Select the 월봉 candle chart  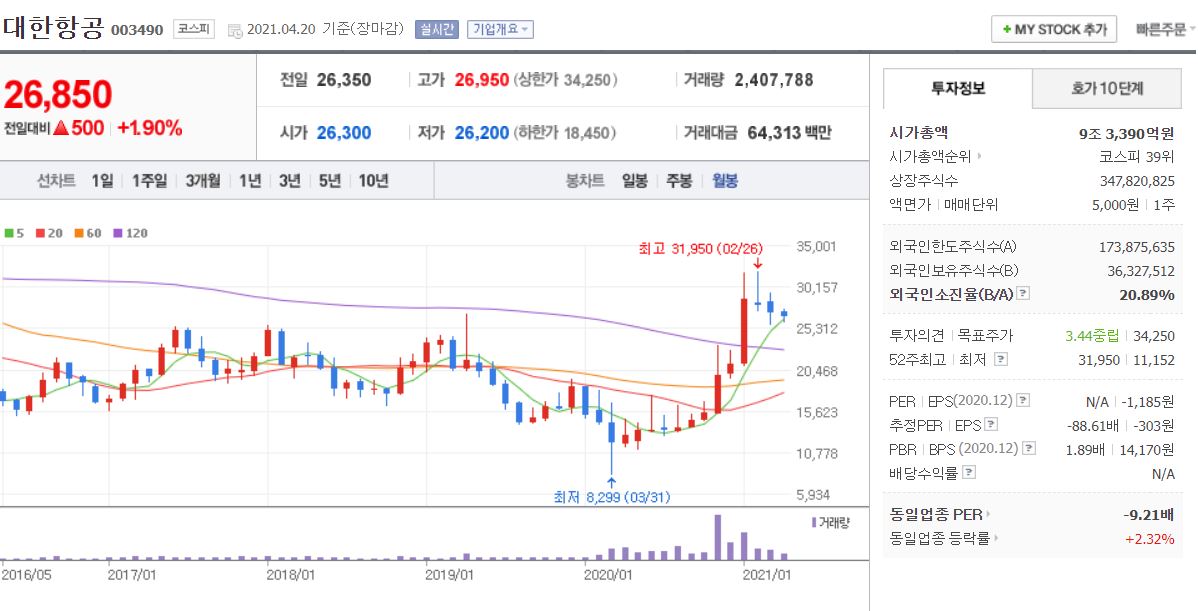(725, 181)
